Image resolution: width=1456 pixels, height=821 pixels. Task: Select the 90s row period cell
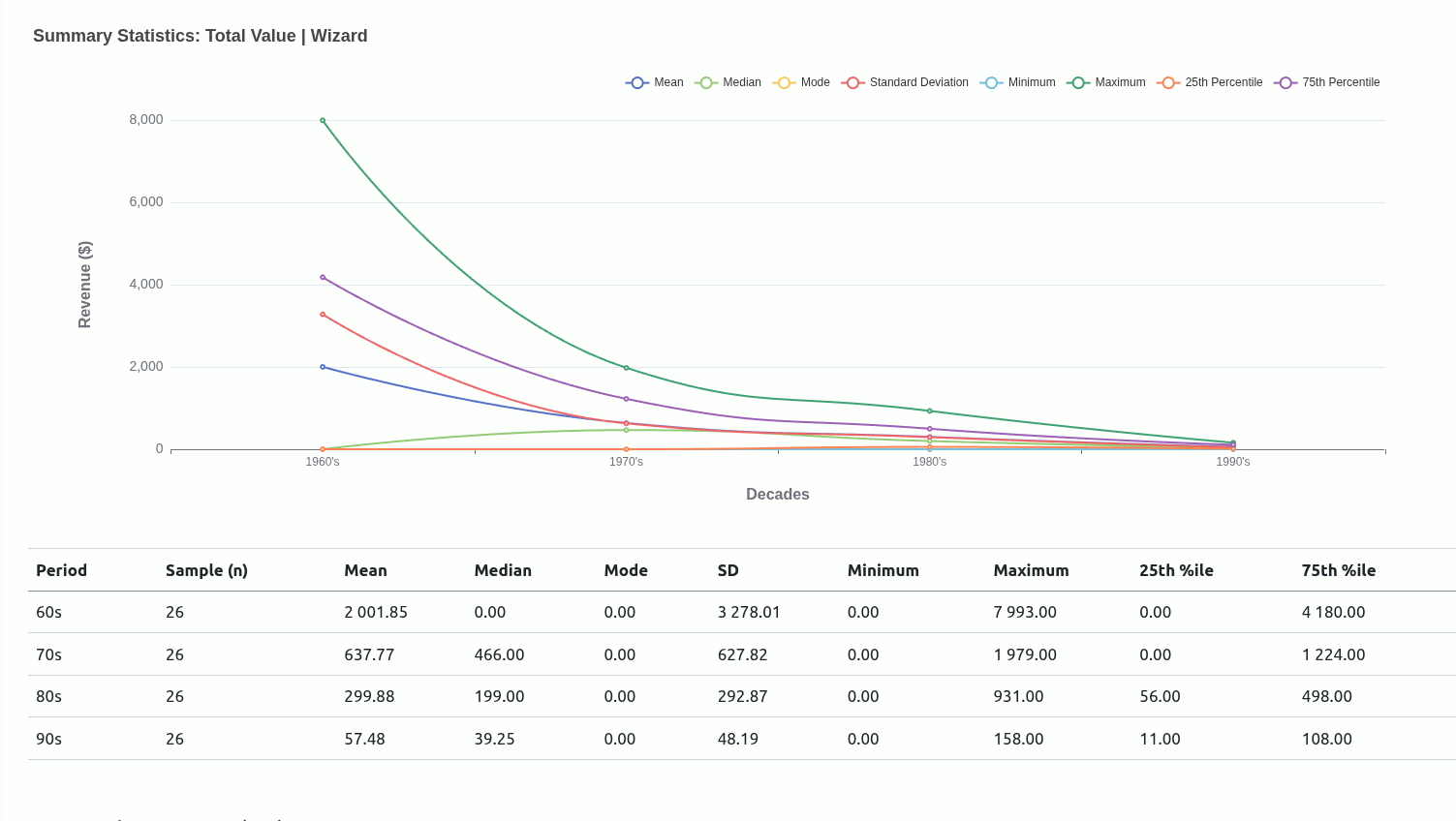49,739
